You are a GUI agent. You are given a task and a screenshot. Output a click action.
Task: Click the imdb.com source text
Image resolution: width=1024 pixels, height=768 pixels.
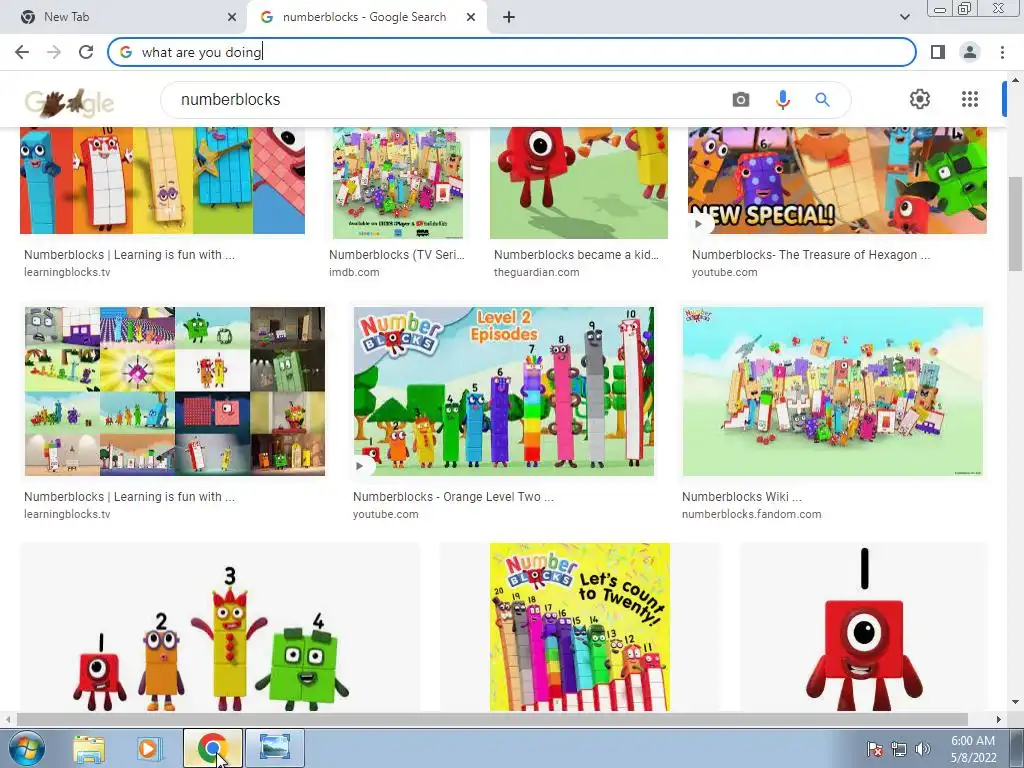pos(354,272)
